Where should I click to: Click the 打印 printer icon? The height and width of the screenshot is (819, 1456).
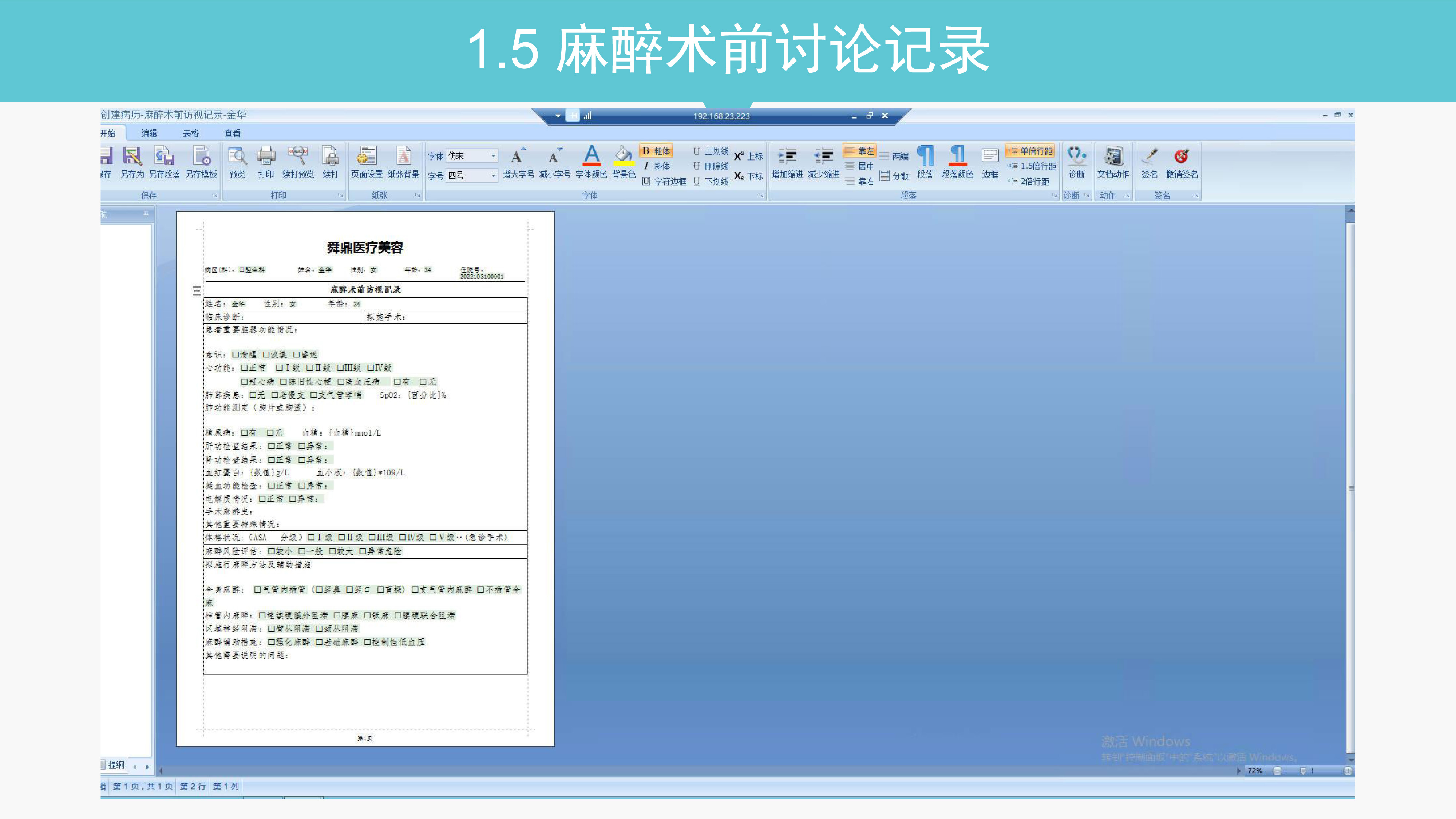click(x=266, y=162)
